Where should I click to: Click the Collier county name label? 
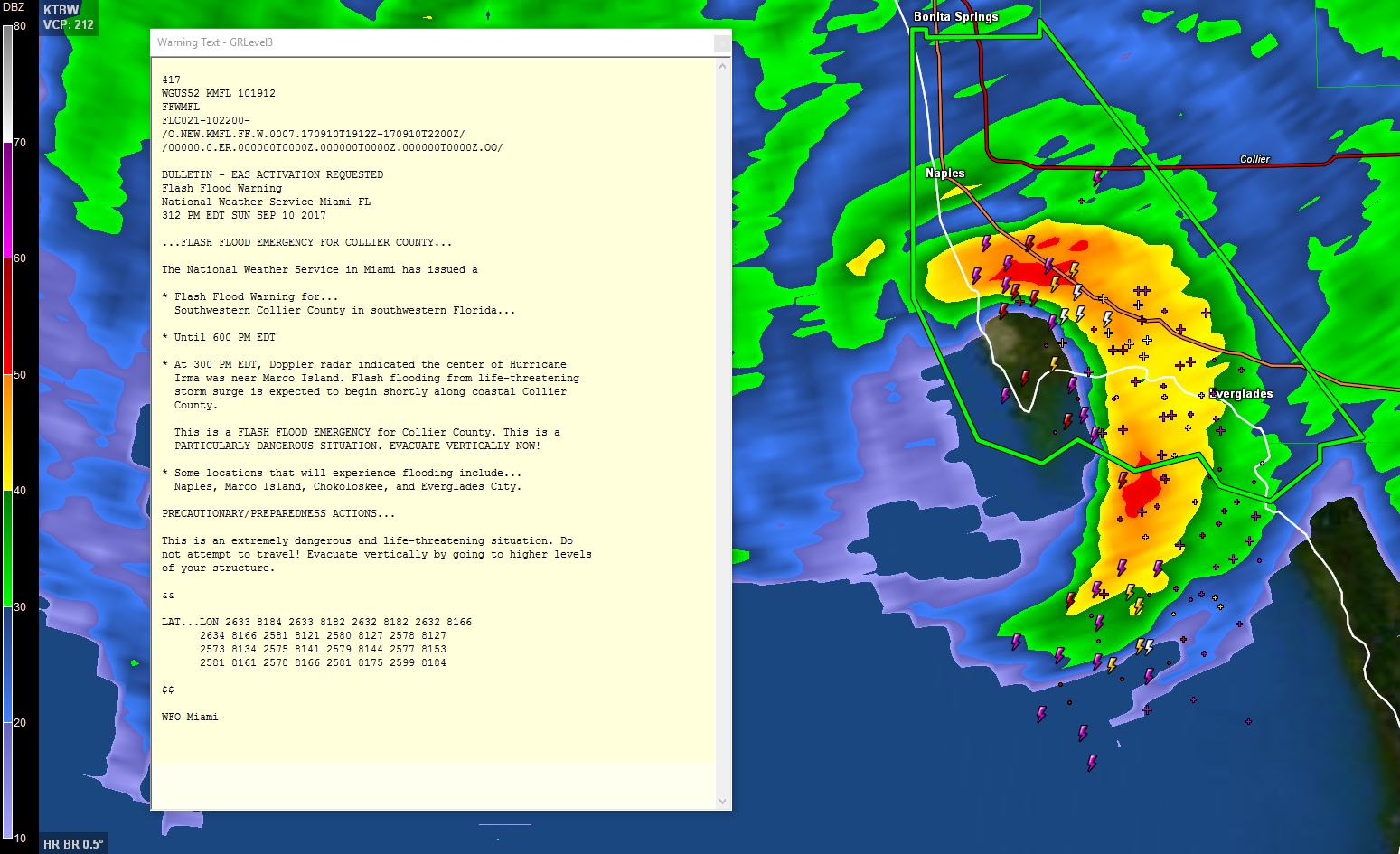(x=1254, y=159)
